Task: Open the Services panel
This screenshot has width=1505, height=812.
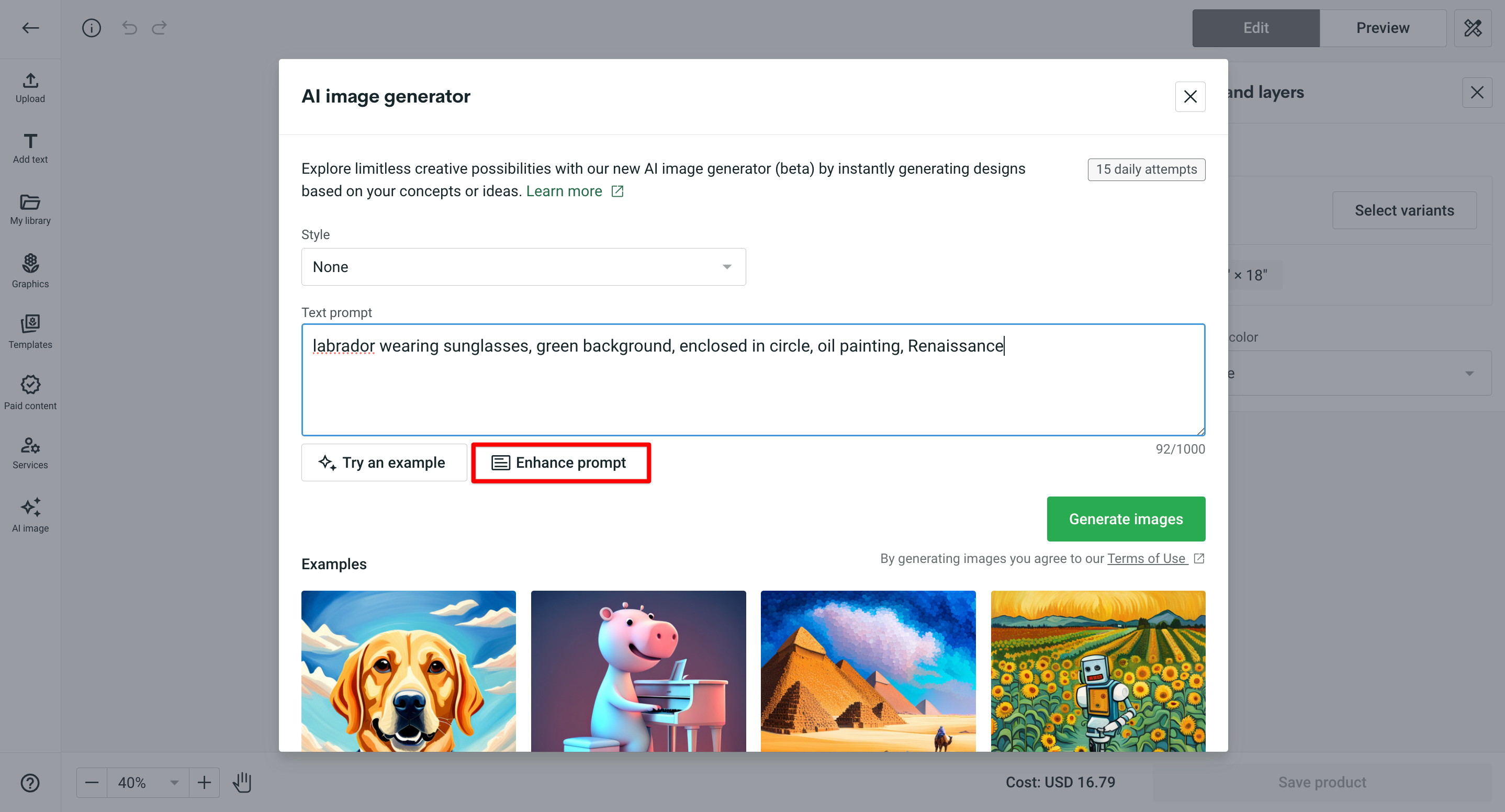Action: [x=30, y=453]
